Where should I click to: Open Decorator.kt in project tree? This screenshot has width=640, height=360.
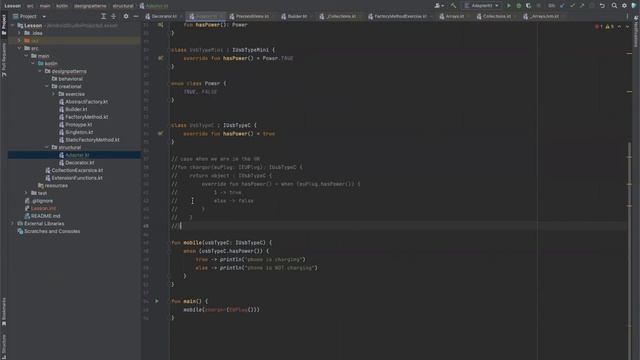pyautogui.click(x=80, y=162)
